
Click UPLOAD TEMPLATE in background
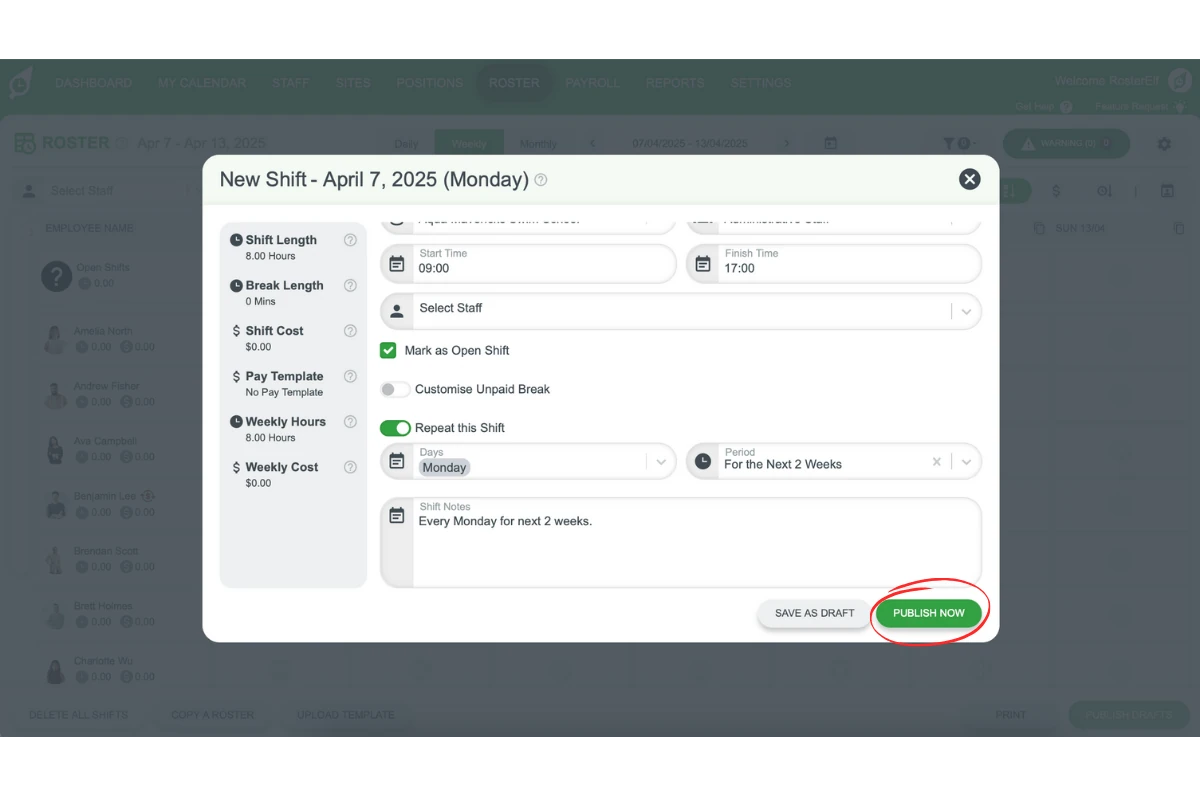coord(346,715)
